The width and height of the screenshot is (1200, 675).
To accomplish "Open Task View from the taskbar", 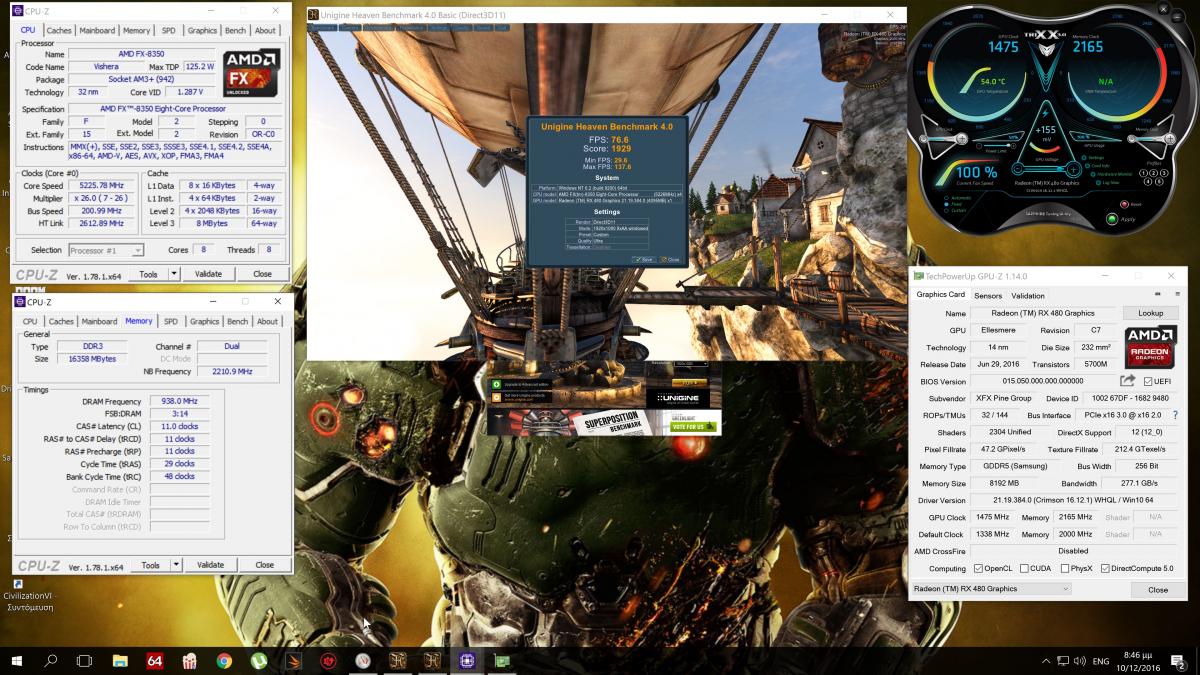I will (85, 661).
